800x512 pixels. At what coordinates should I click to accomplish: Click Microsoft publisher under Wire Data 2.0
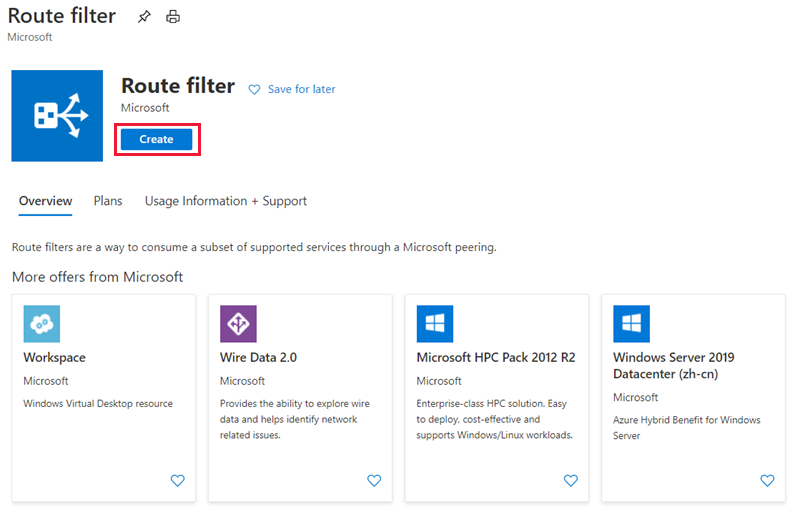(242, 381)
